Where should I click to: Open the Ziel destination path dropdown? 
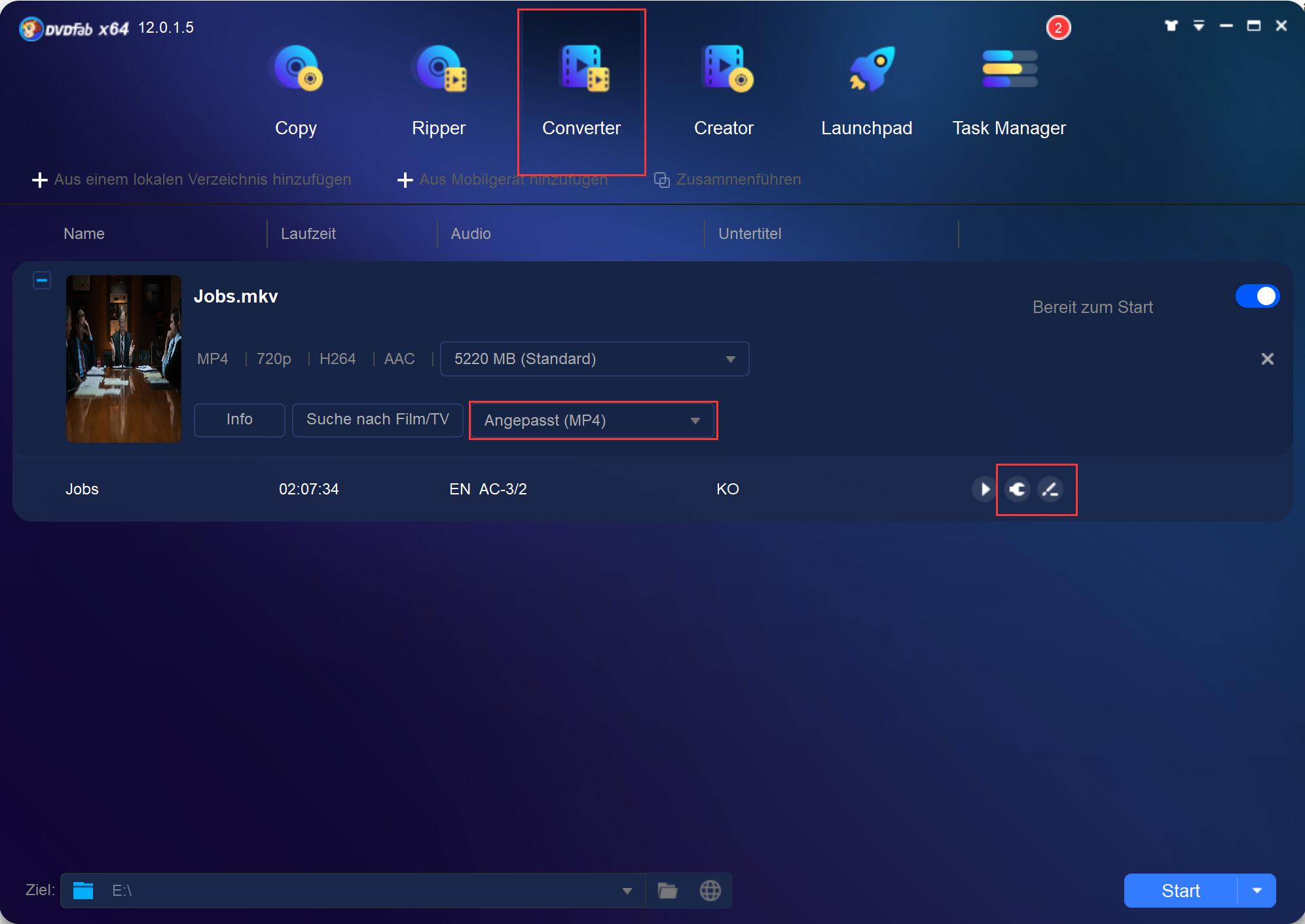tap(627, 891)
